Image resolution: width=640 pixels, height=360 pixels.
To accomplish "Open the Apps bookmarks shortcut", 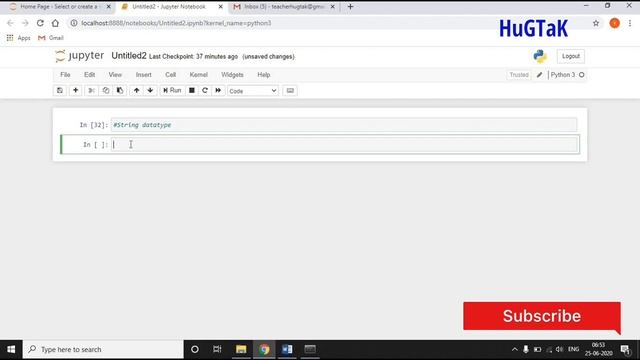I will [18, 38].
